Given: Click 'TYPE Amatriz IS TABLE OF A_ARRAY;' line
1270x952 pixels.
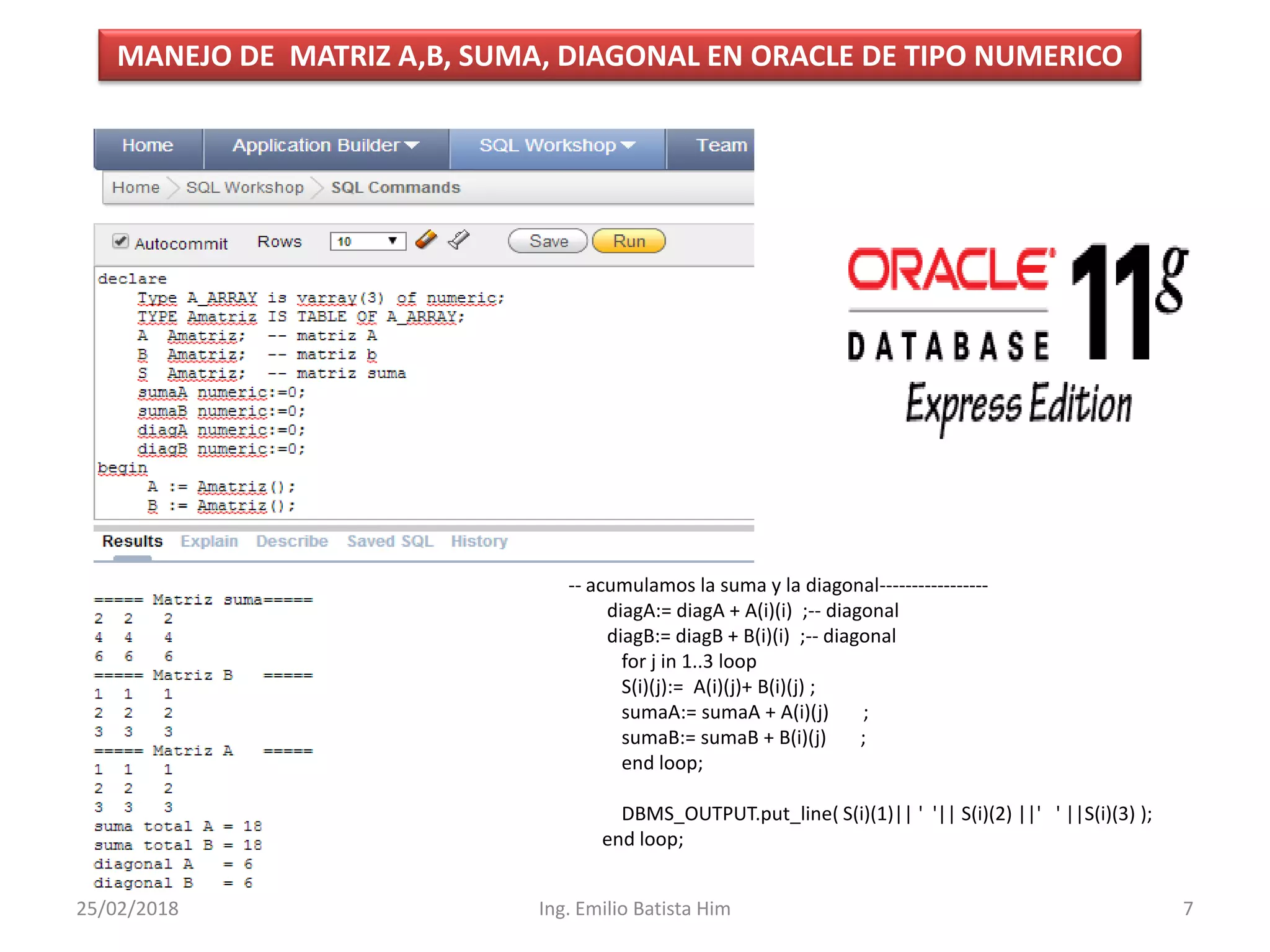Looking at the screenshot, I should point(301,317).
